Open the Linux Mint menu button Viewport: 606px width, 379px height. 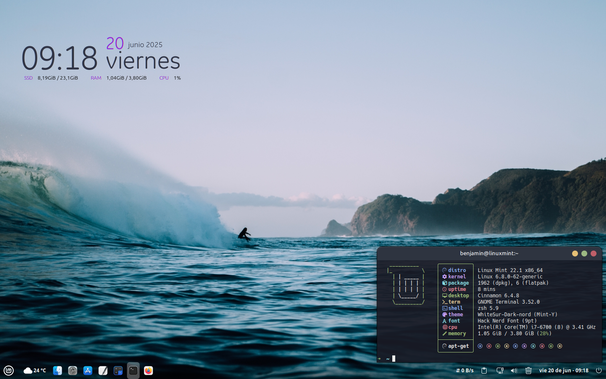[x=9, y=371]
